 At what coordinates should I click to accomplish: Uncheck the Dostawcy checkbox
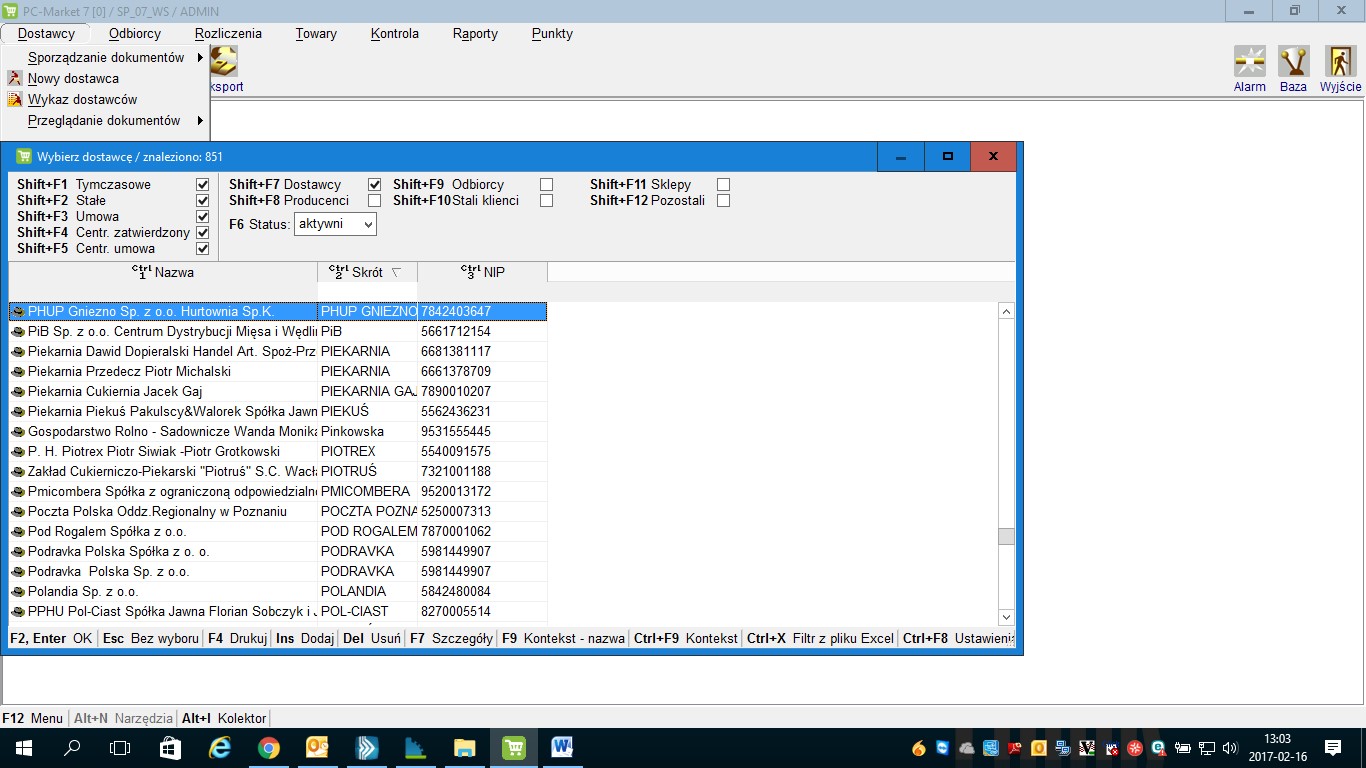(x=375, y=184)
